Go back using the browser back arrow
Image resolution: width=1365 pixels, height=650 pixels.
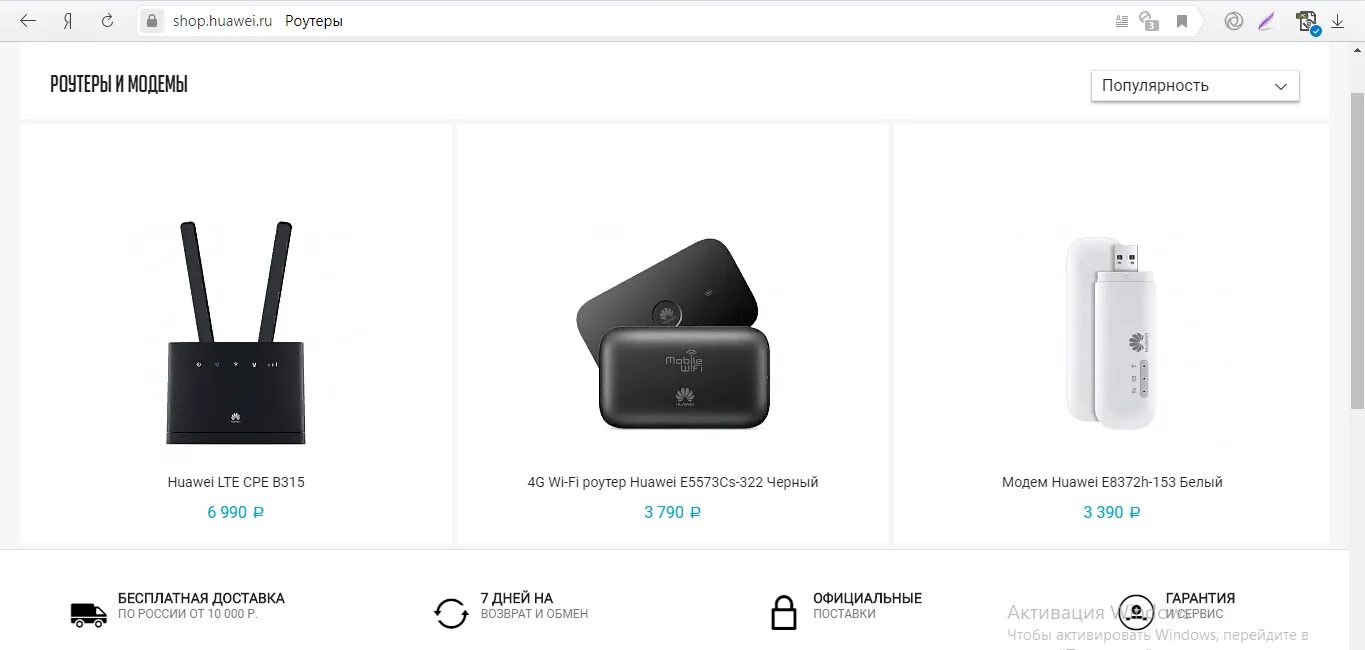click(28, 20)
